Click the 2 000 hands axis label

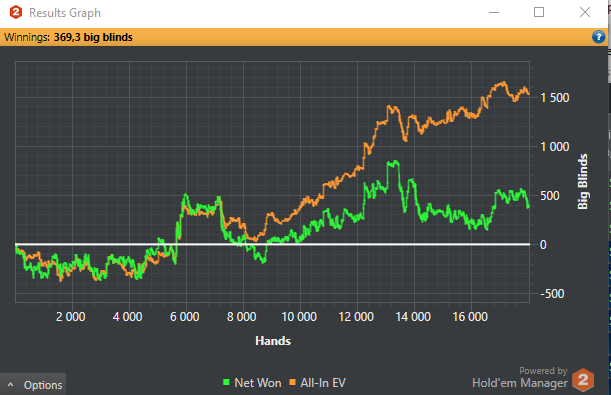coord(71,317)
